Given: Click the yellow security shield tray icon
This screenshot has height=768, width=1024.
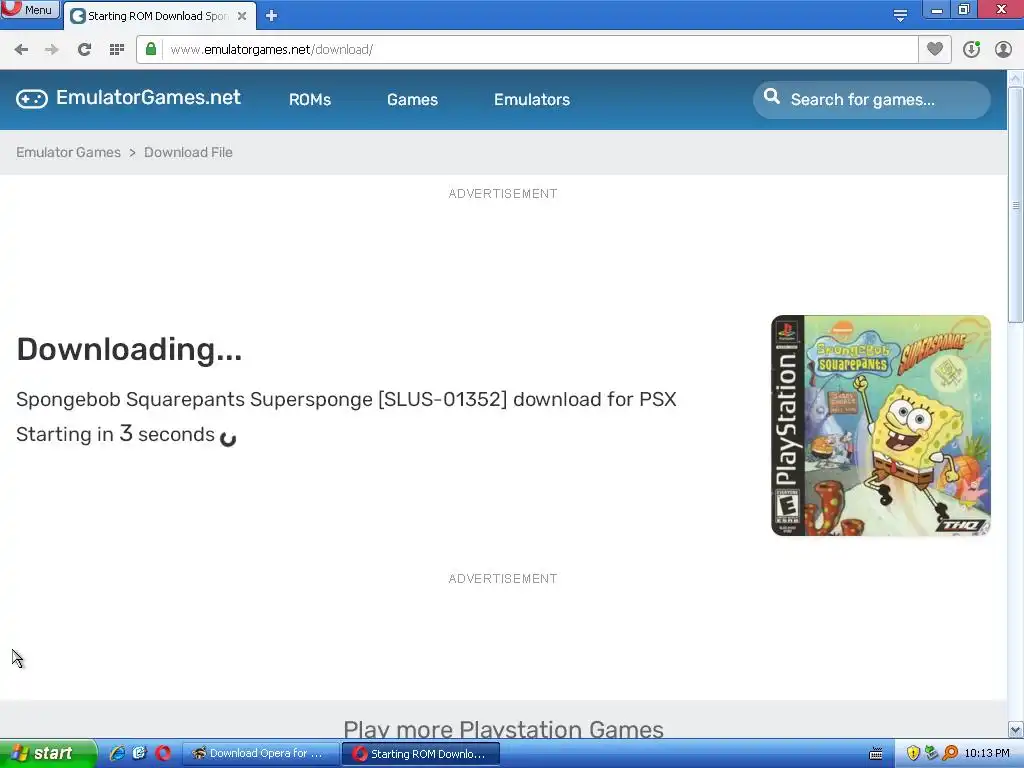Looking at the screenshot, I should (913, 753).
